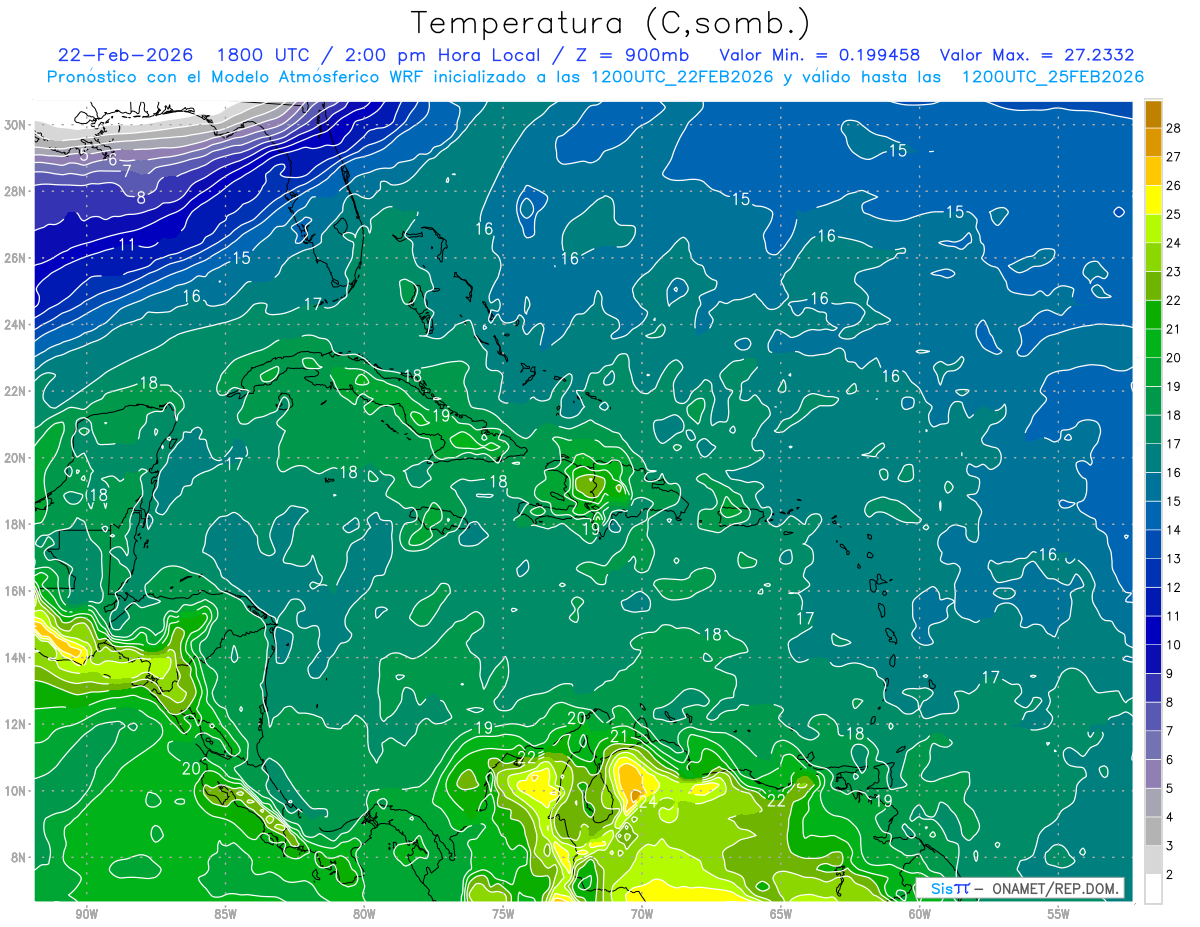Click the "8N" latitude axis label
This screenshot has width=1200, height=927.
click(20, 857)
